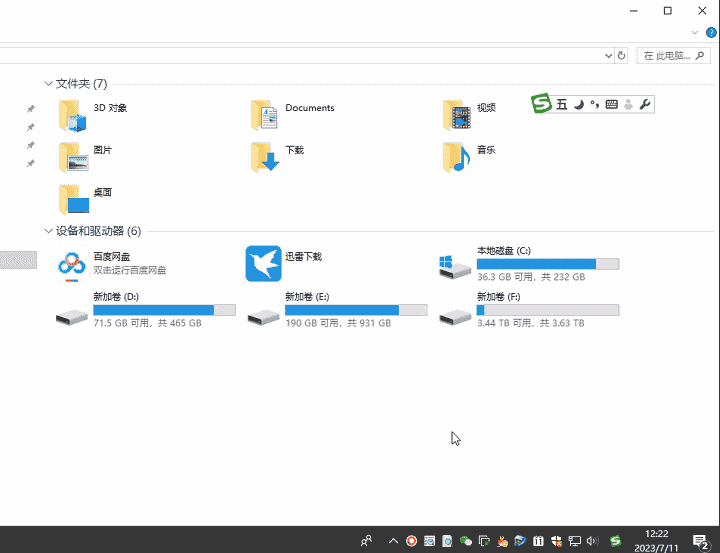Launch the 百度网盘 cloud icon

72,265
